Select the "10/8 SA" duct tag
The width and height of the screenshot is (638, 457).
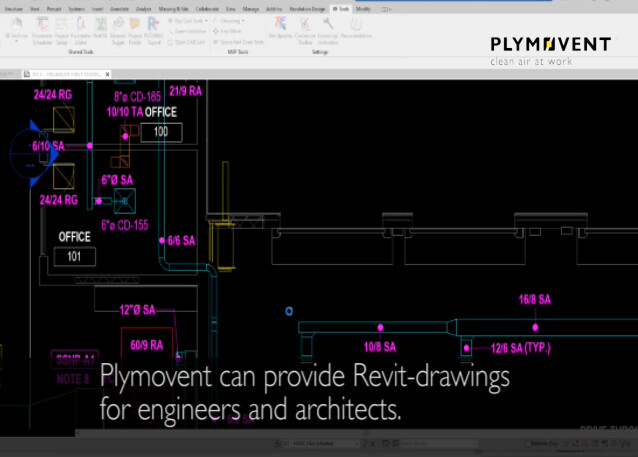pyautogui.click(x=380, y=347)
